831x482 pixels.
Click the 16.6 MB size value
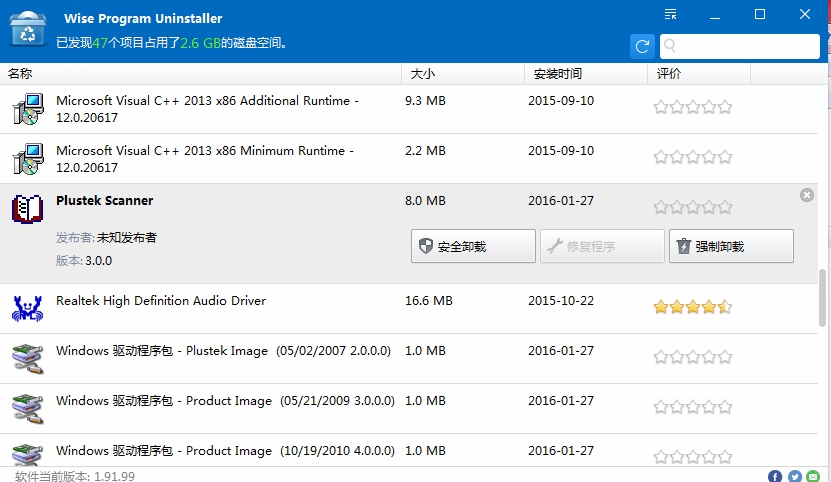tap(429, 301)
